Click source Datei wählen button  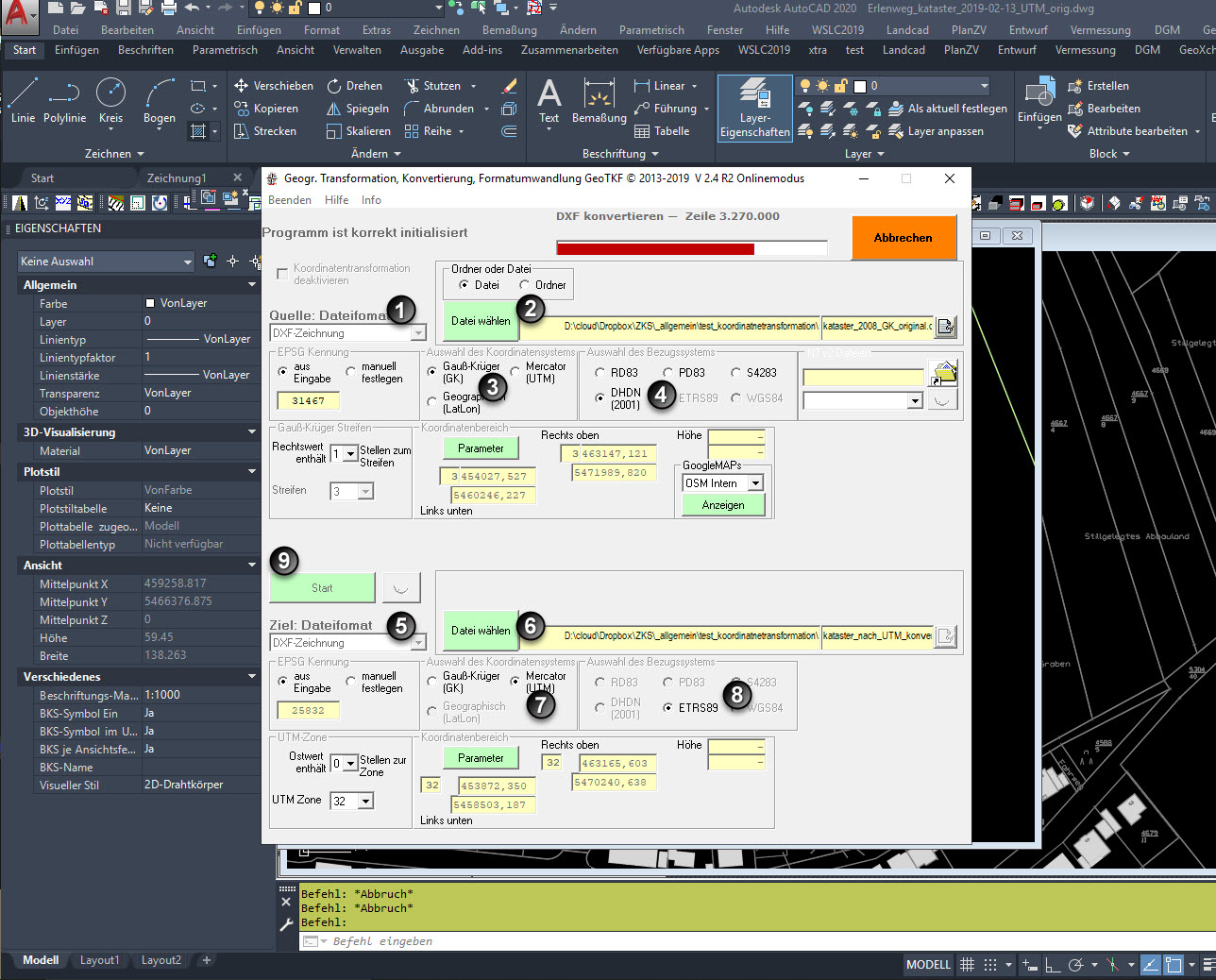pos(481,321)
